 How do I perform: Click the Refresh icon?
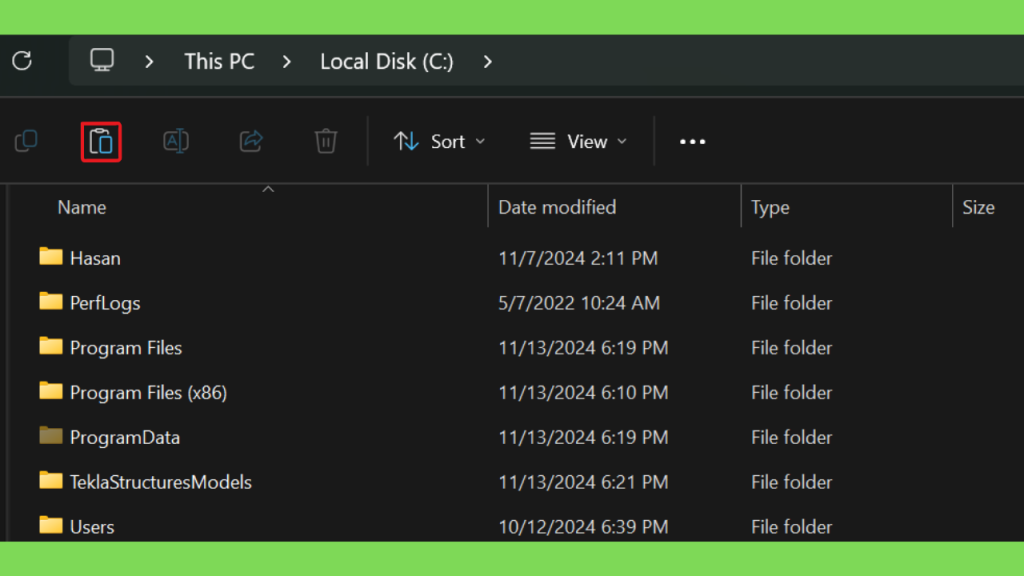pos(22,61)
